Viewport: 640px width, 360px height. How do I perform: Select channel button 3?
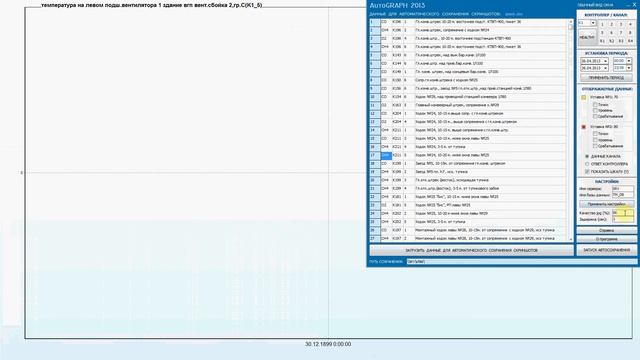pyautogui.click(x=621, y=24)
